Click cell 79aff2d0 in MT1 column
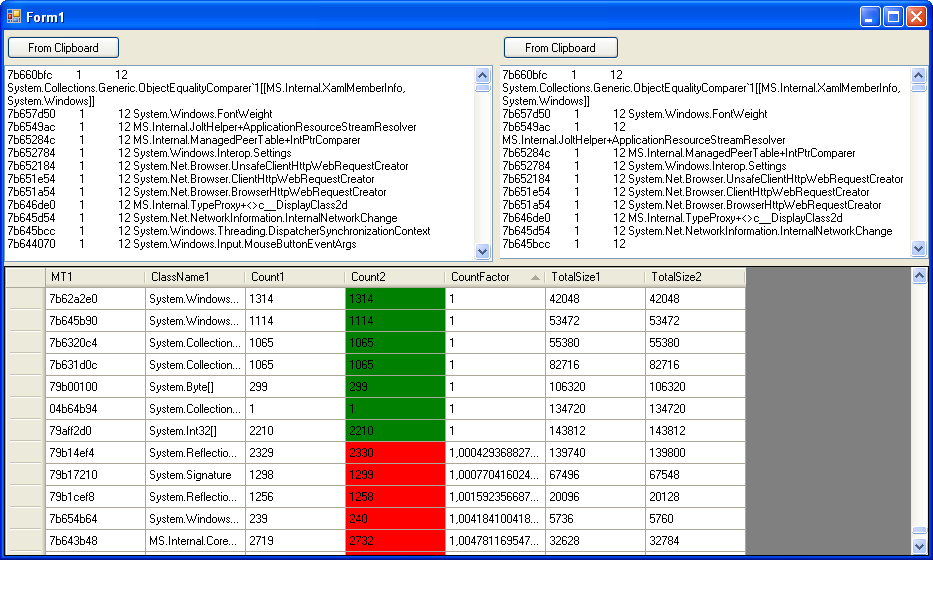The height and width of the screenshot is (600, 933). (x=95, y=431)
